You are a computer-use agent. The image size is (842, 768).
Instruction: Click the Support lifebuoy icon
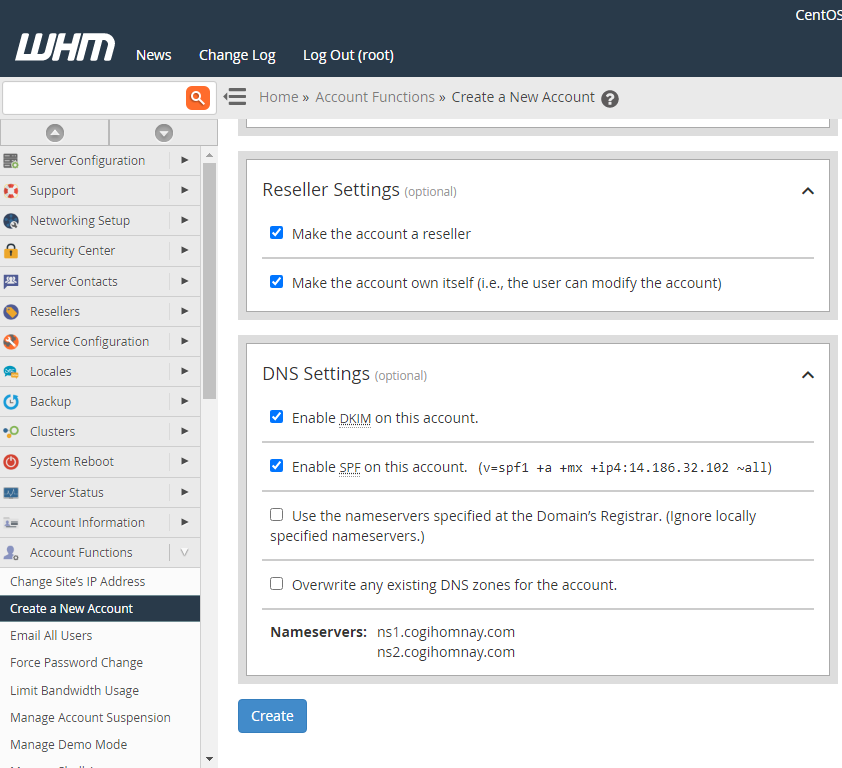(11, 191)
